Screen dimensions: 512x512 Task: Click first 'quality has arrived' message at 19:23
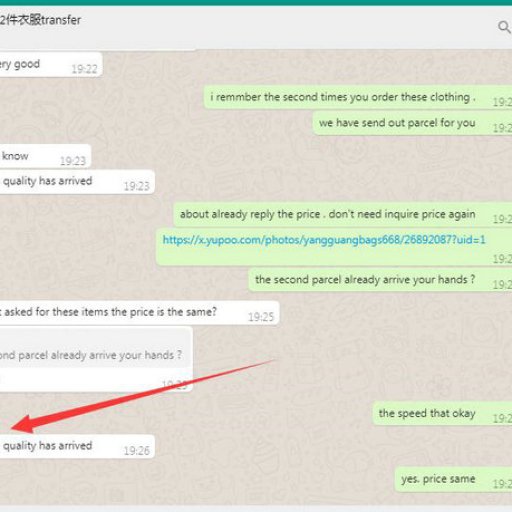[77, 182]
